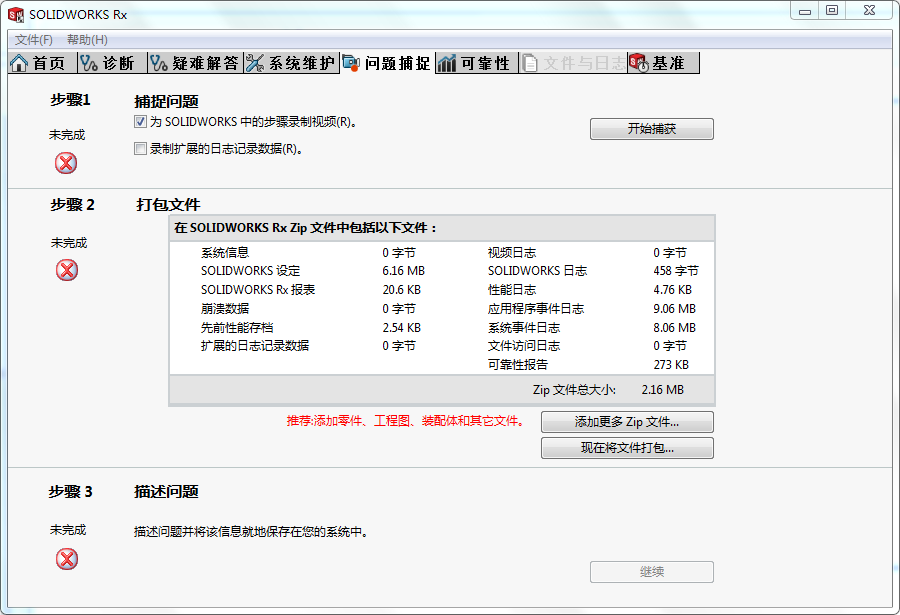Click the red X status icon for 步骤 2
The width and height of the screenshot is (900, 615).
67,270
